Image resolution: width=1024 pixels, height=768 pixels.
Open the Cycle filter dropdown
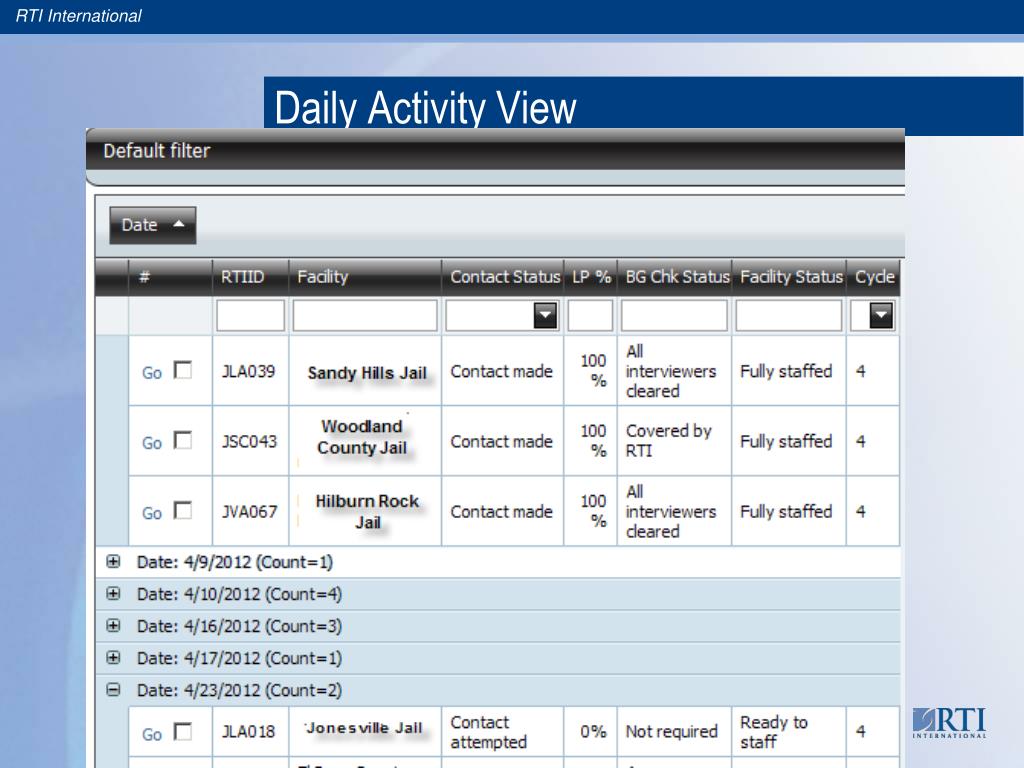click(881, 315)
